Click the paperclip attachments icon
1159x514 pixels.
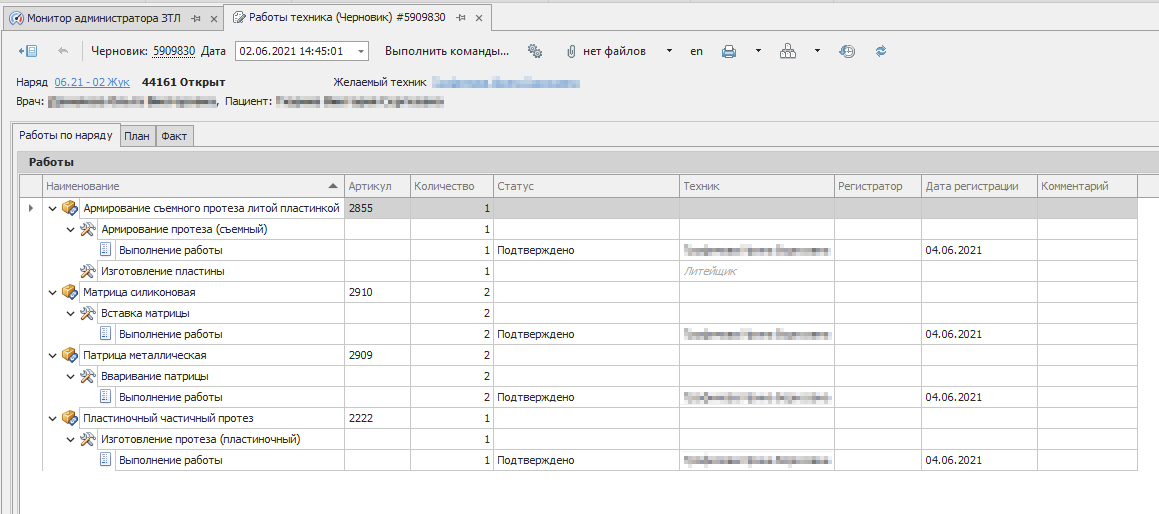tap(571, 51)
